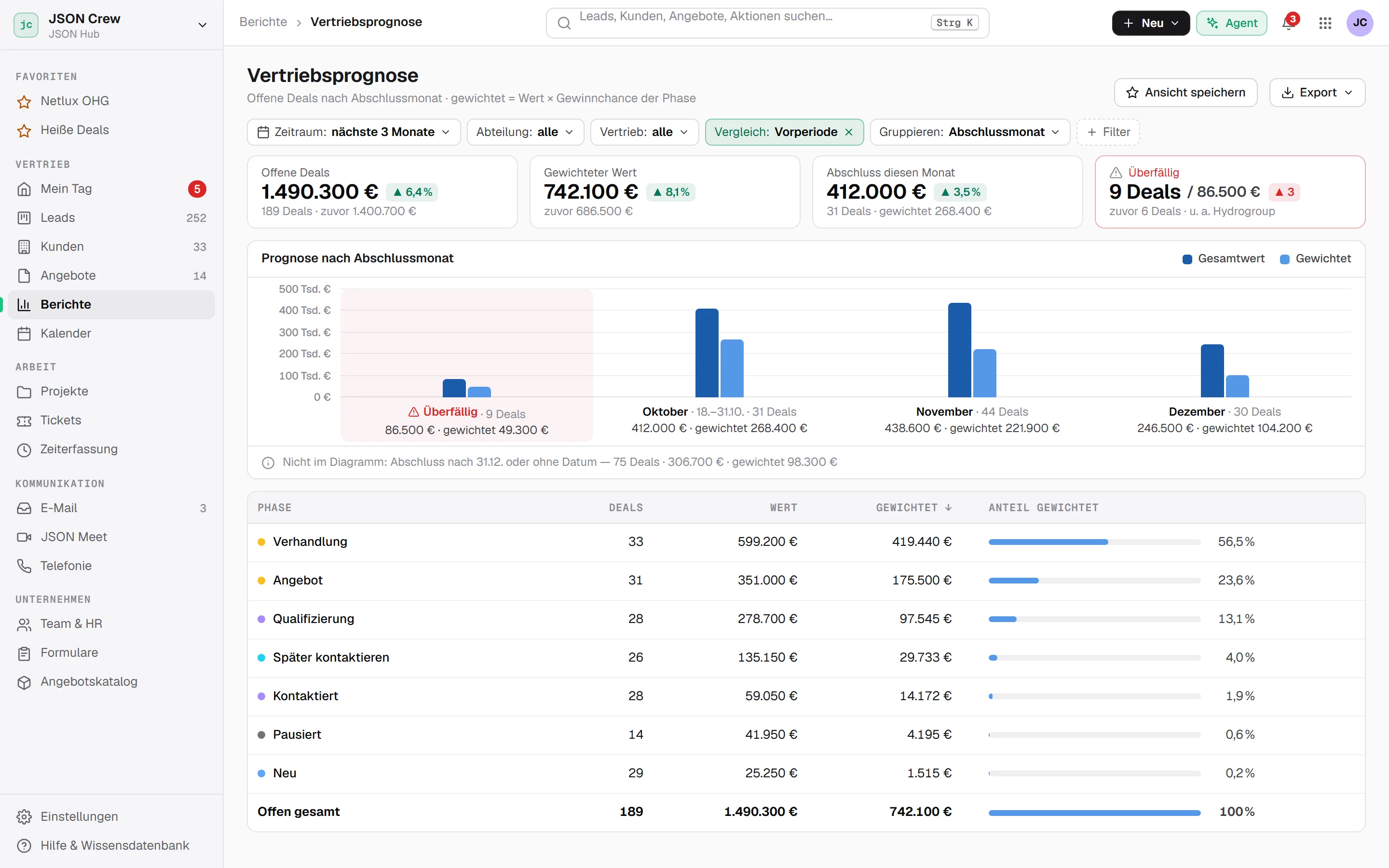The height and width of the screenshot is (868, 1389).
Task: Open Einstellungen gear entry
Action: [111, 816]
